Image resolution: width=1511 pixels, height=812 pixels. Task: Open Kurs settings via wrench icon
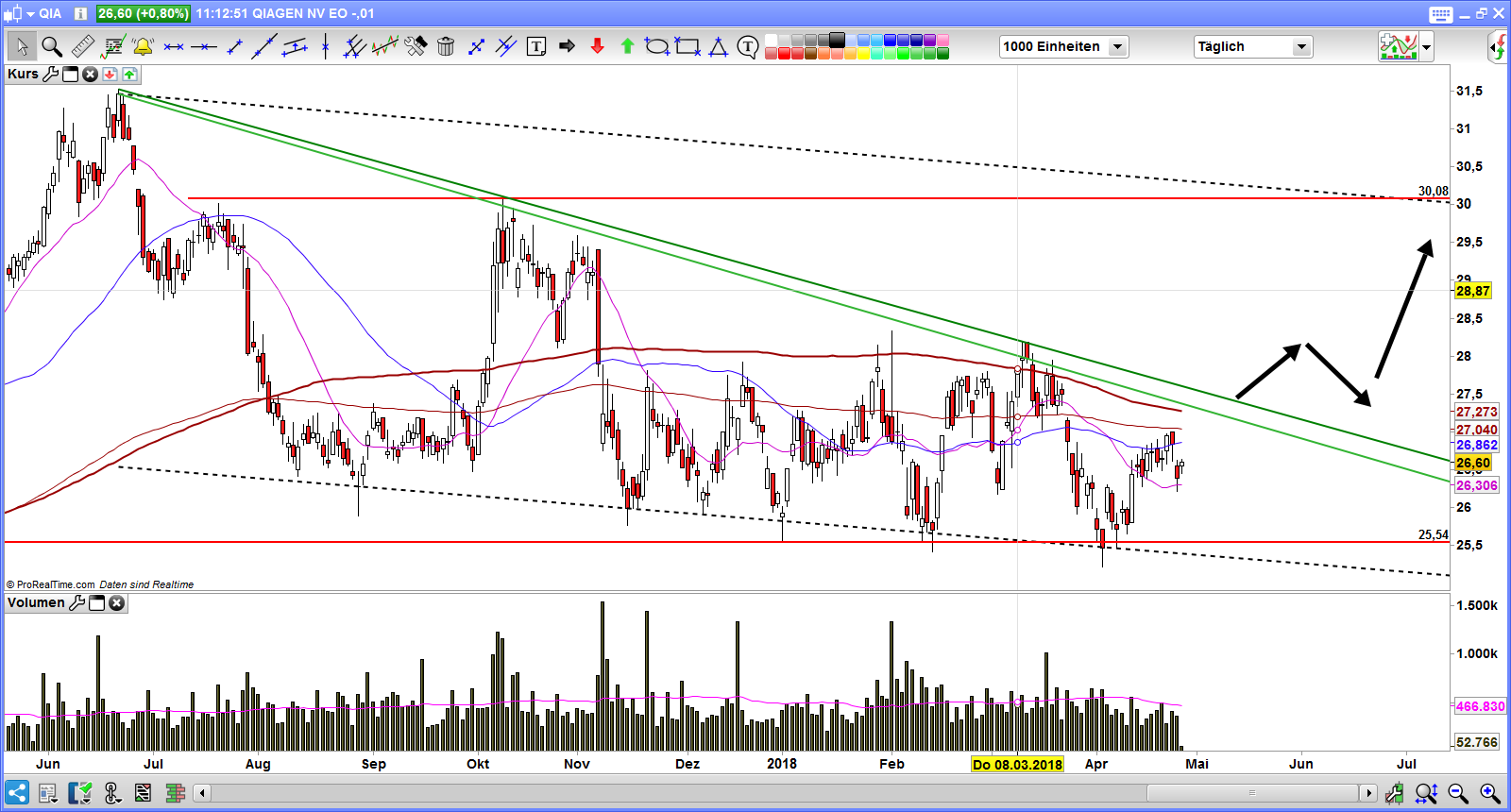(x=51, y=75)
